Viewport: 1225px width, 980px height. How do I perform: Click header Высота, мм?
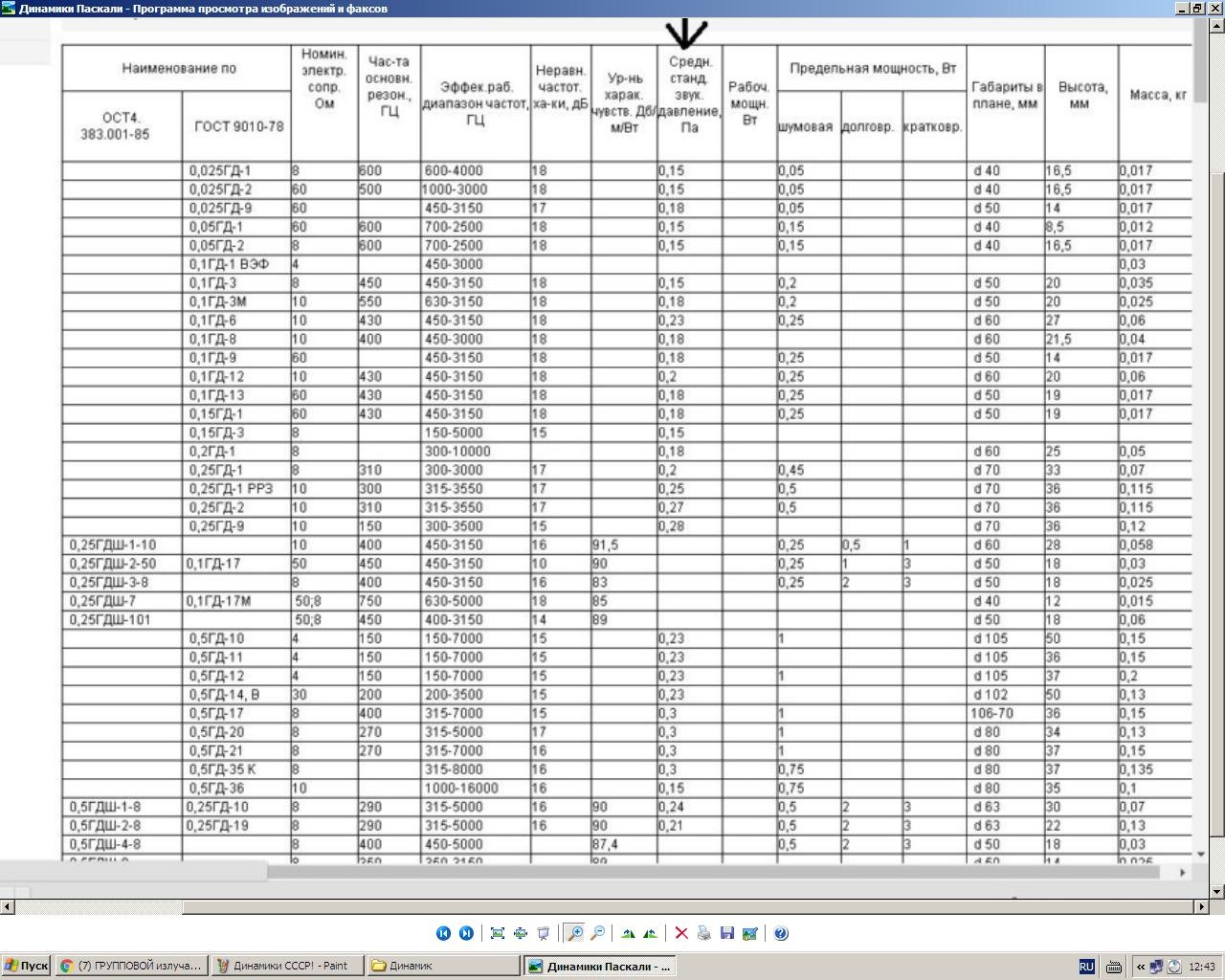pyautogui.click(x=1082, y=95)
